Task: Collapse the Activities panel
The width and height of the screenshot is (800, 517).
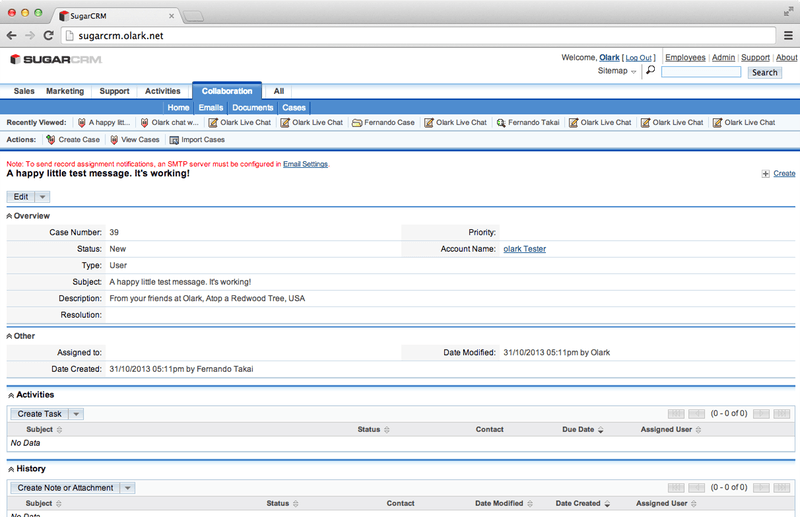Action: (10, 395)
